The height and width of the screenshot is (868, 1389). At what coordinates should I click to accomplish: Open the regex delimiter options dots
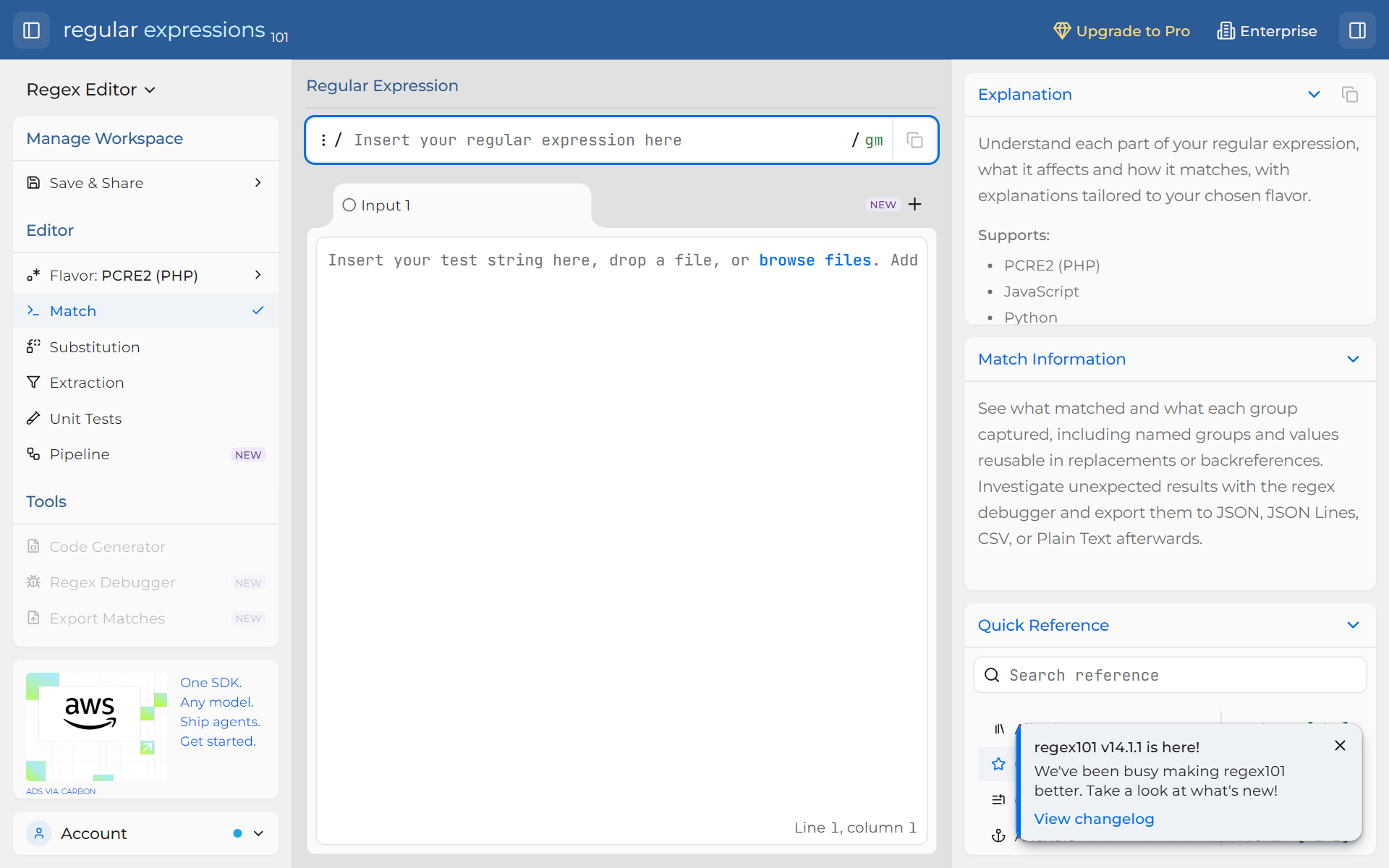click(x=323, y=140)
